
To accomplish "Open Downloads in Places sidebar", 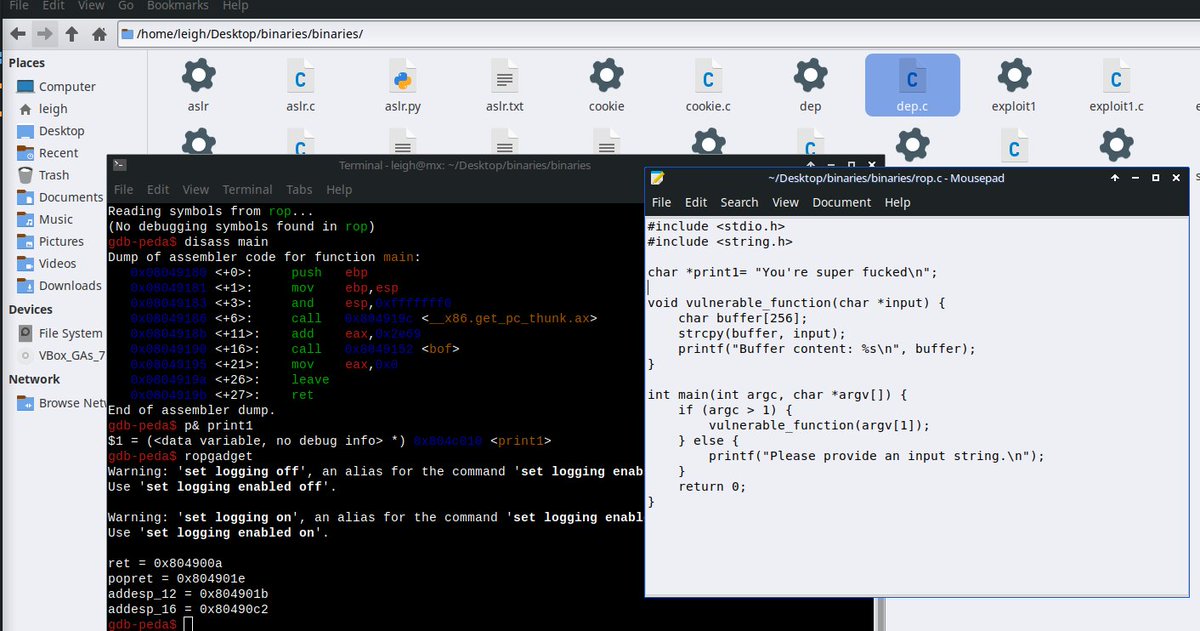I will coord(60,285).
